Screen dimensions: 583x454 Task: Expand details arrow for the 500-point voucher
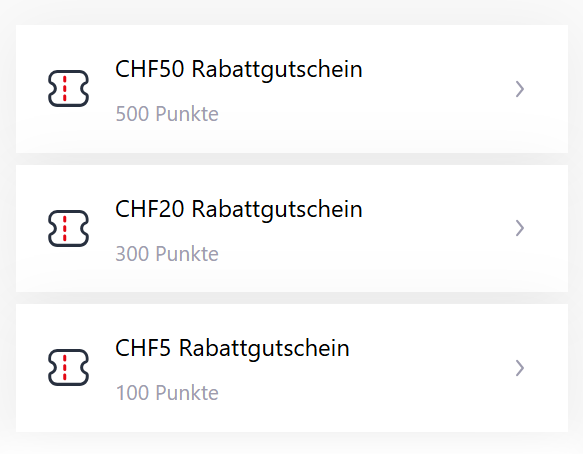click(x=520, y=89)
